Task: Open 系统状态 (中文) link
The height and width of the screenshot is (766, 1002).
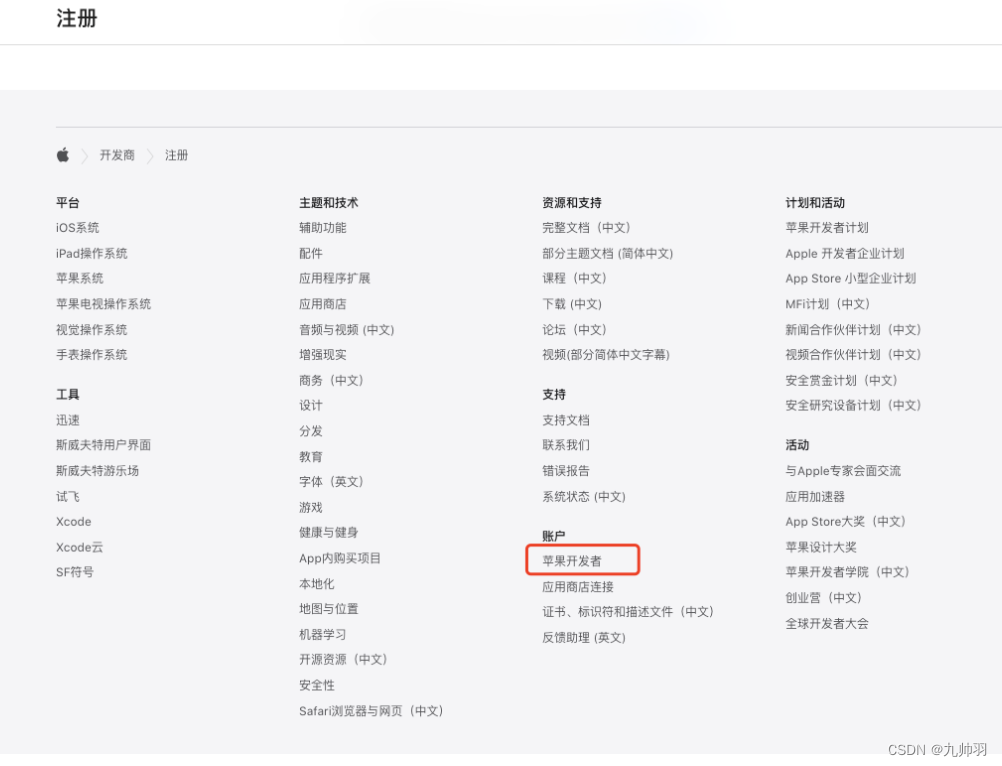Action: [x=584, y=496]
